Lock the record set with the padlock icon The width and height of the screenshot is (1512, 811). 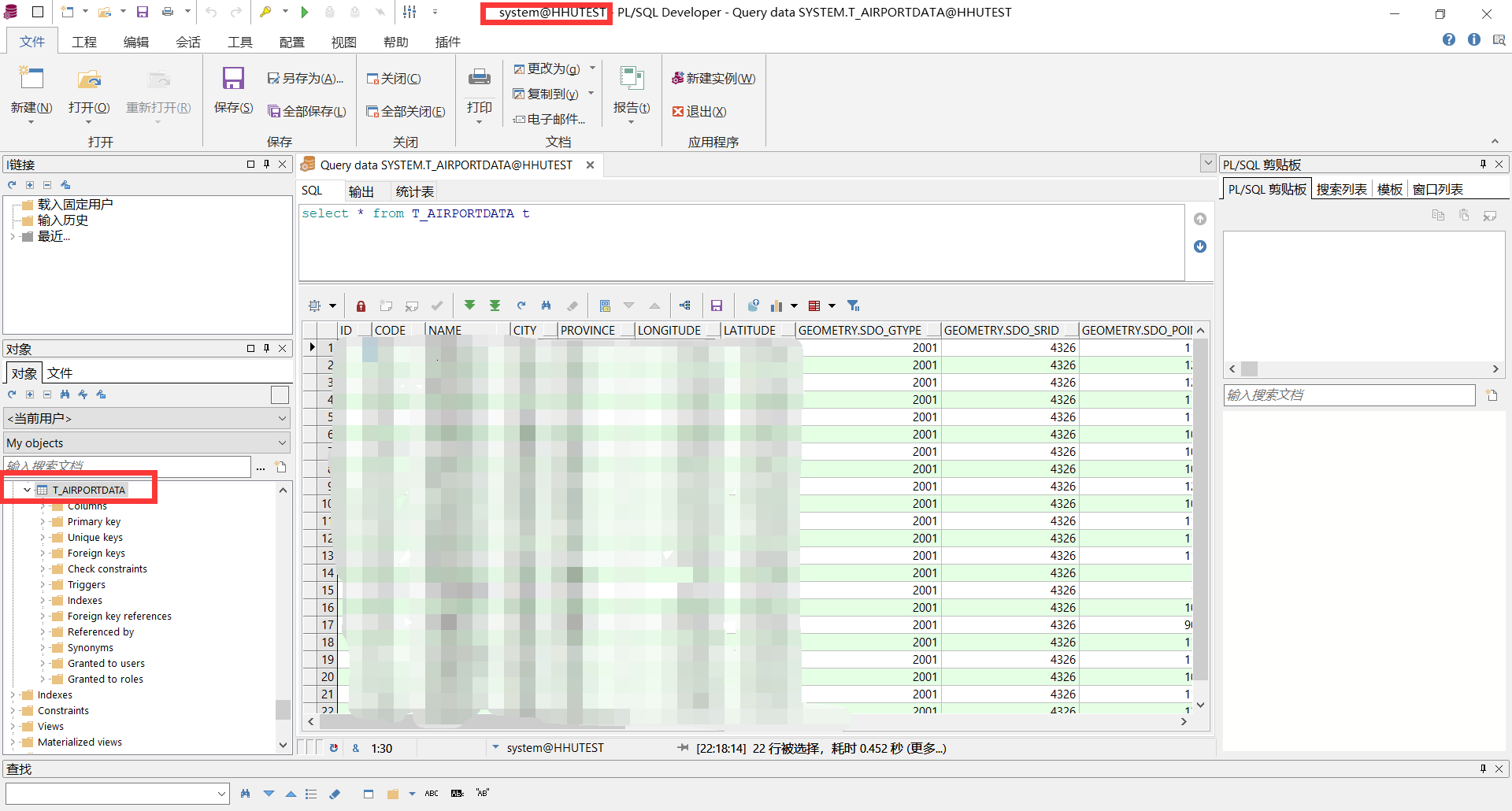[361, 306]
